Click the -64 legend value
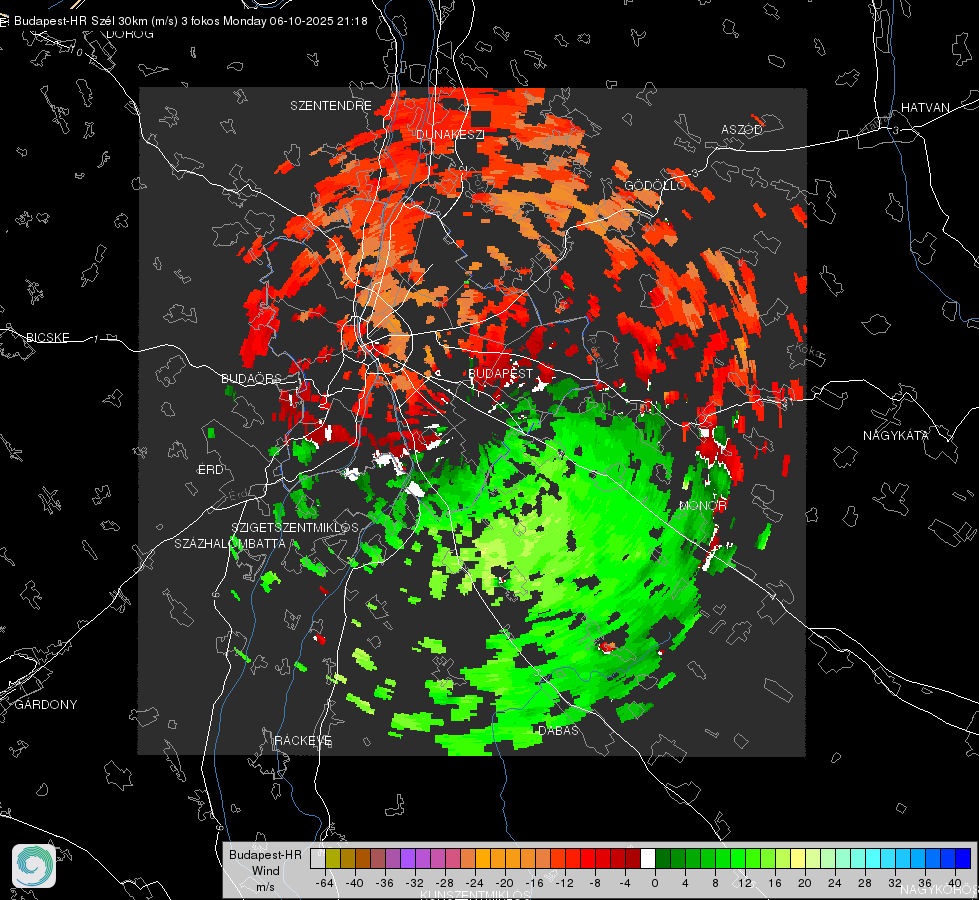 pyautogui.click(x=325, y=883)
